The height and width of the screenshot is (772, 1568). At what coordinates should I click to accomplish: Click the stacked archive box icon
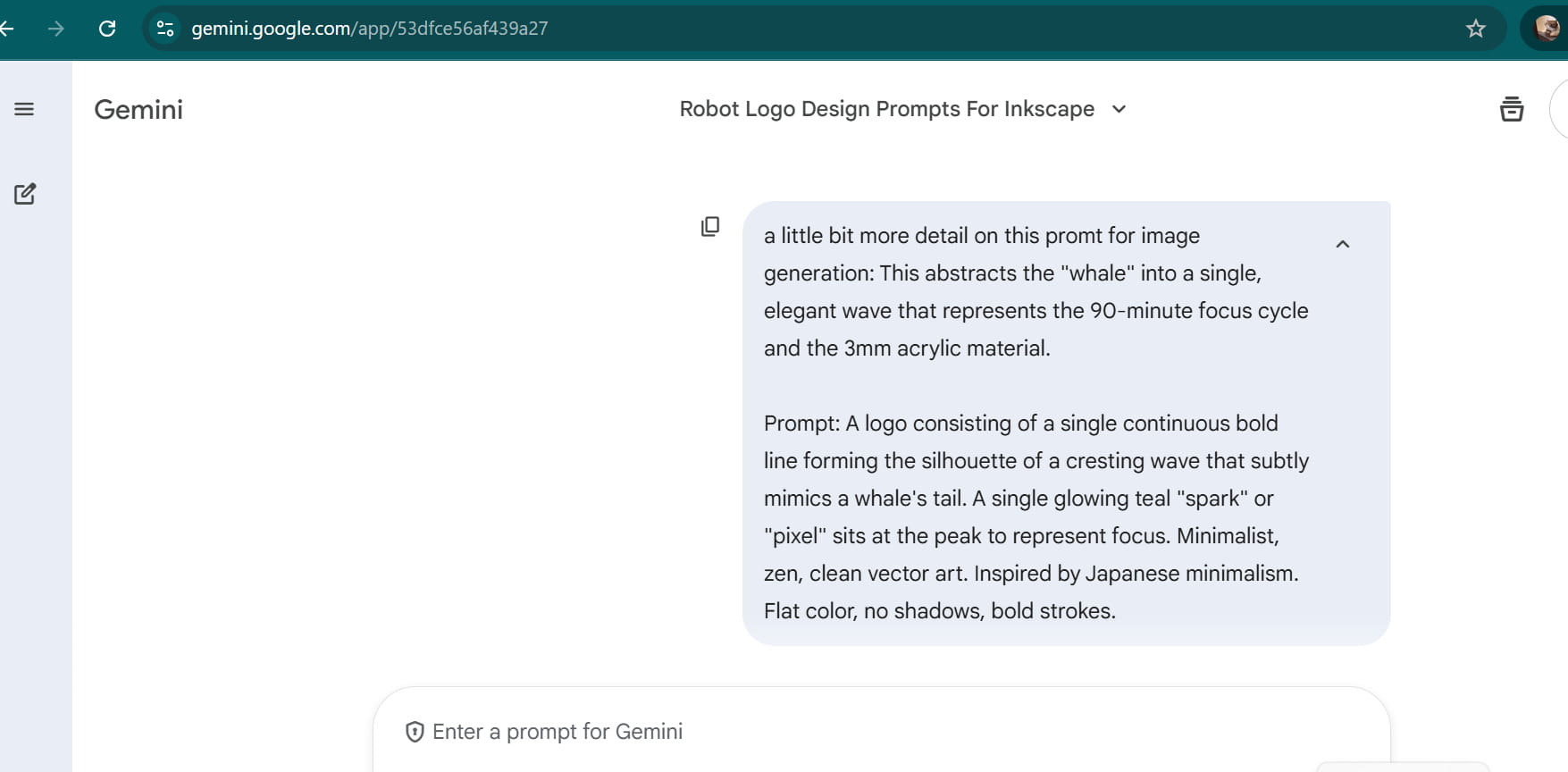(1512, 109)
